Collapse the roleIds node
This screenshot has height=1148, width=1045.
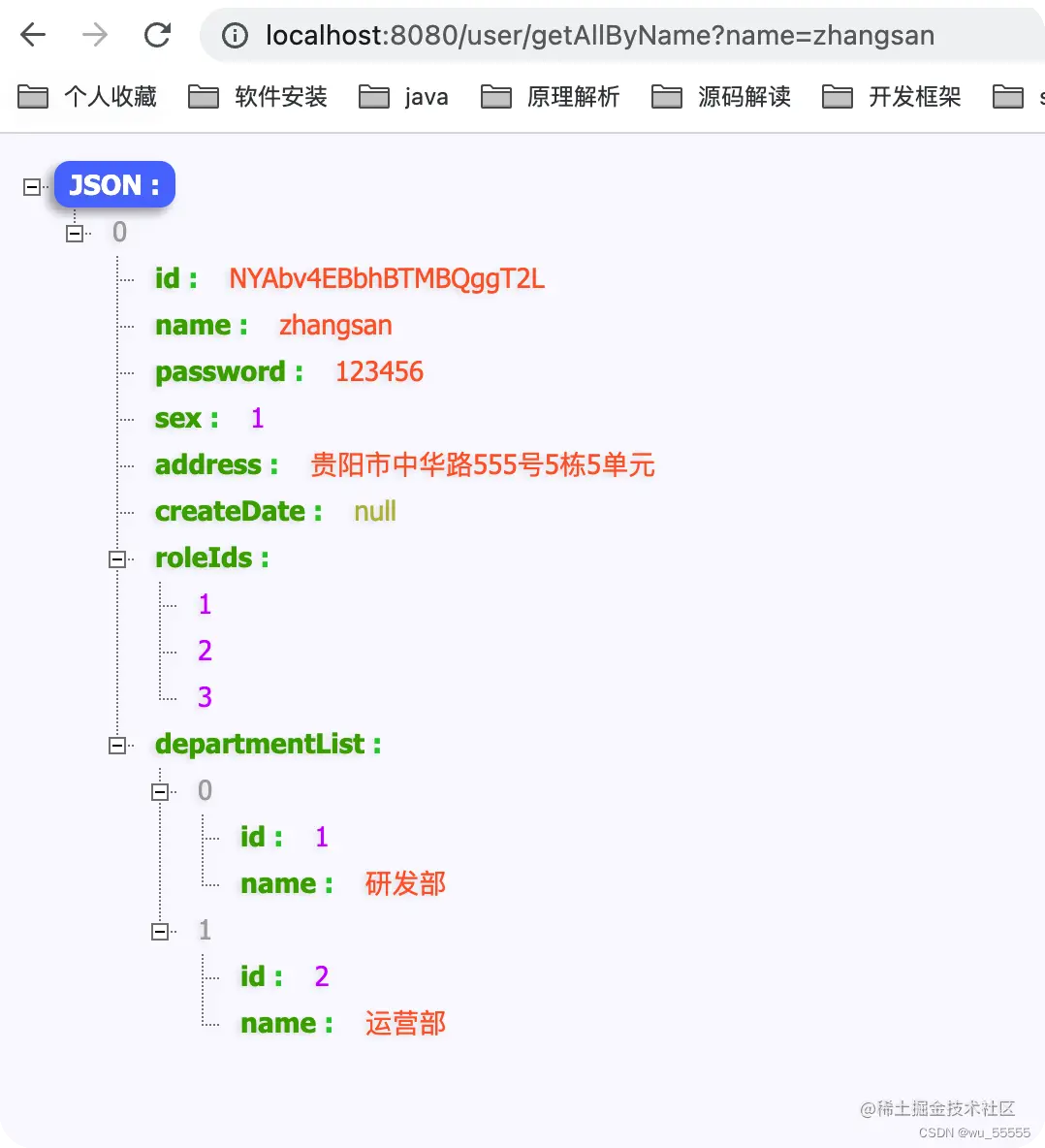pyautogui.click(x=117, y=558)
